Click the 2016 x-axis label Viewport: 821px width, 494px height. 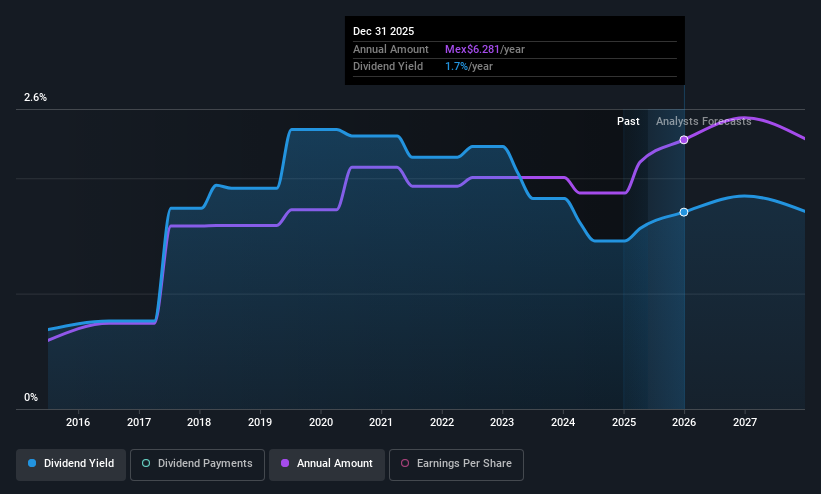click(78, 422)
